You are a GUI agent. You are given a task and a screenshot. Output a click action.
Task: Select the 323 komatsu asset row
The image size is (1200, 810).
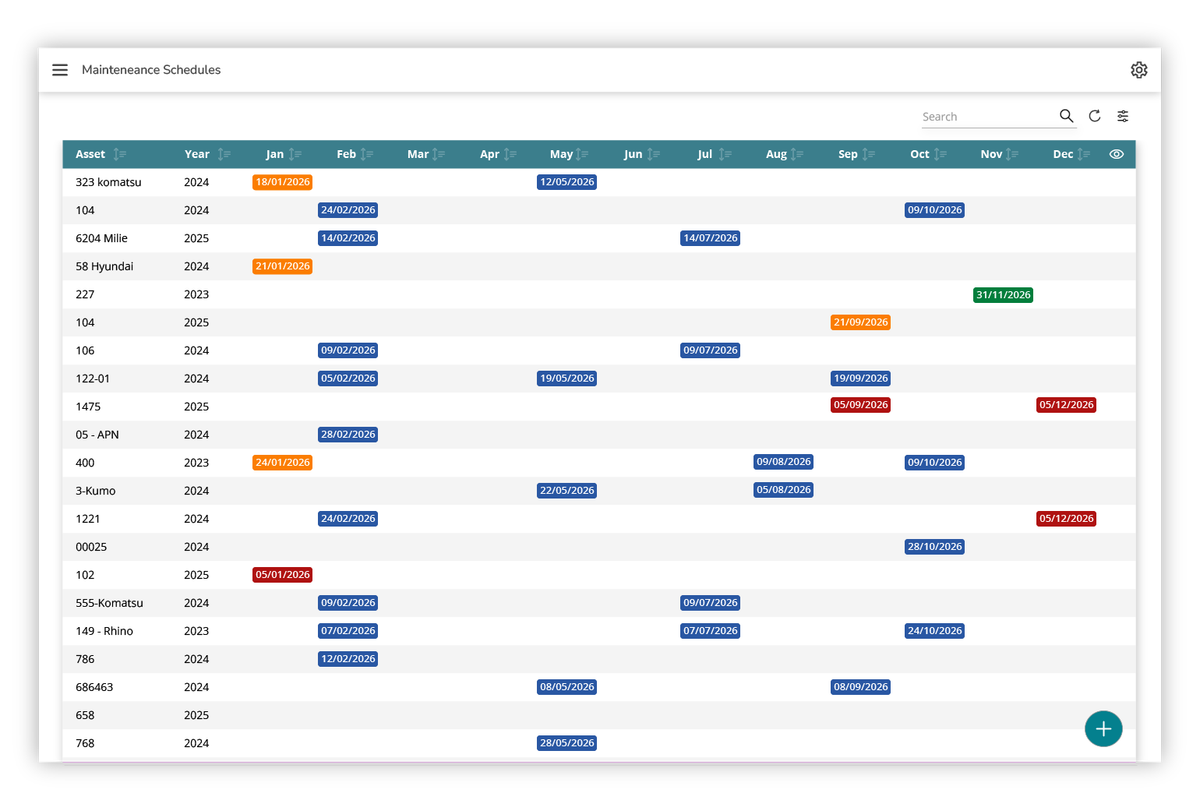pyautogui.click(x=599, y=182)
